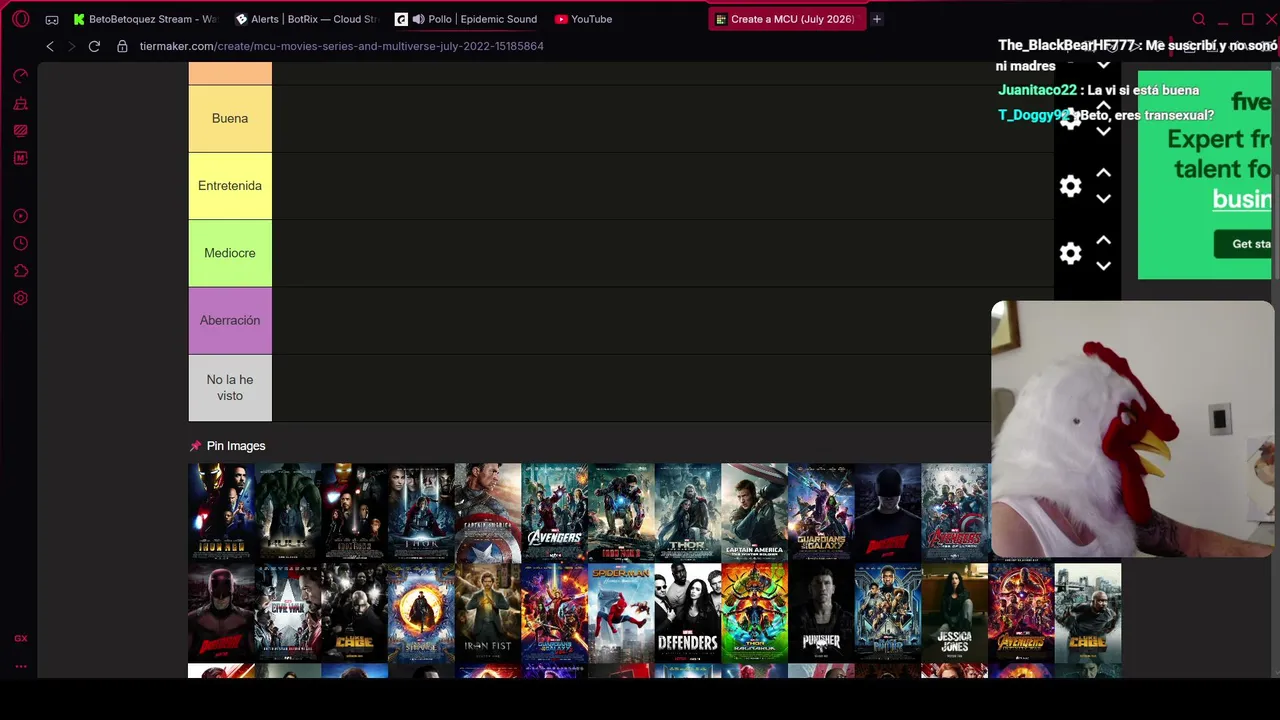Open a new tab with plus button
This screenshot has height=720, width=1280.
(877, 19)
